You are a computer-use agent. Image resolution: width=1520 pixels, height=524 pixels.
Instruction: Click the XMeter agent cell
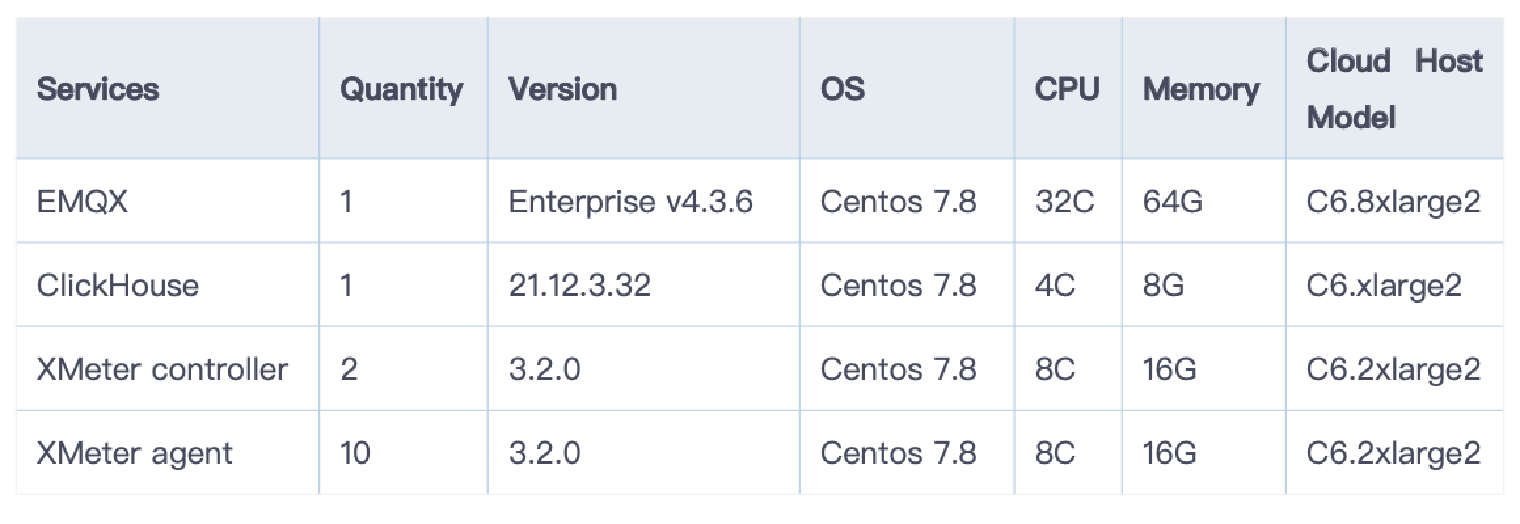(135, 453)
